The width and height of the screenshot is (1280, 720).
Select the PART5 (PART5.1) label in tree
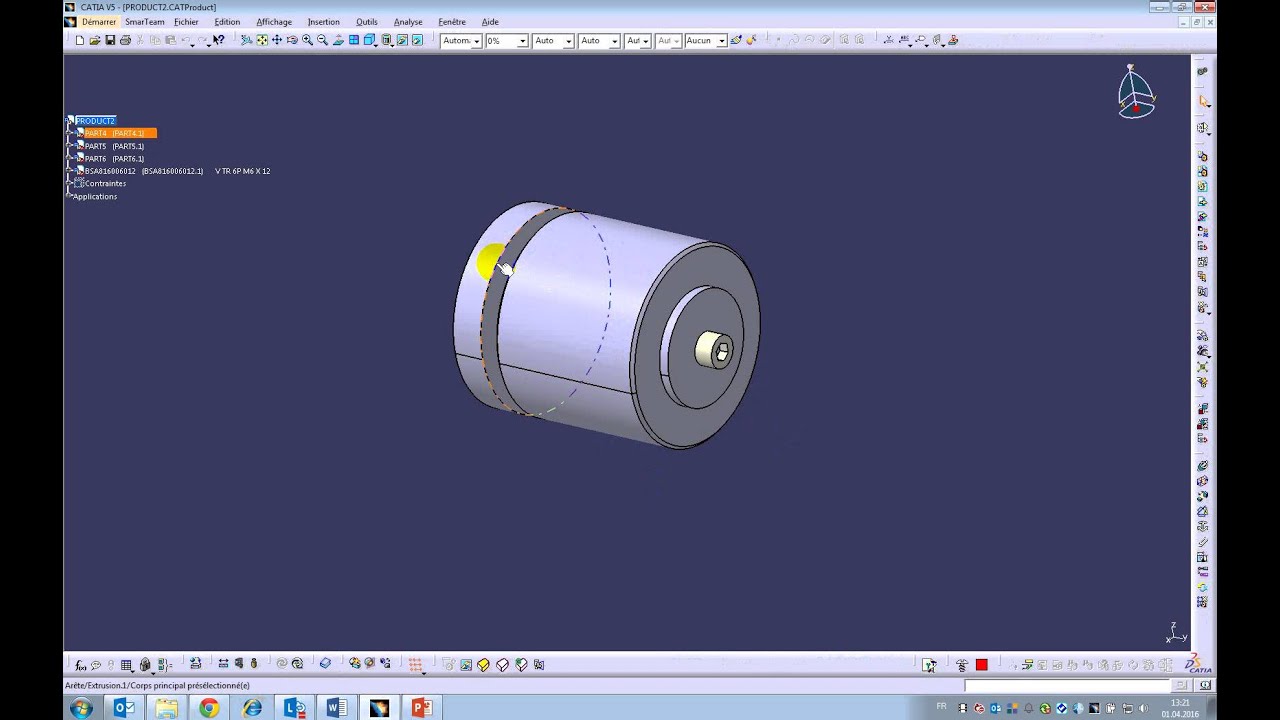click(114, 146)
